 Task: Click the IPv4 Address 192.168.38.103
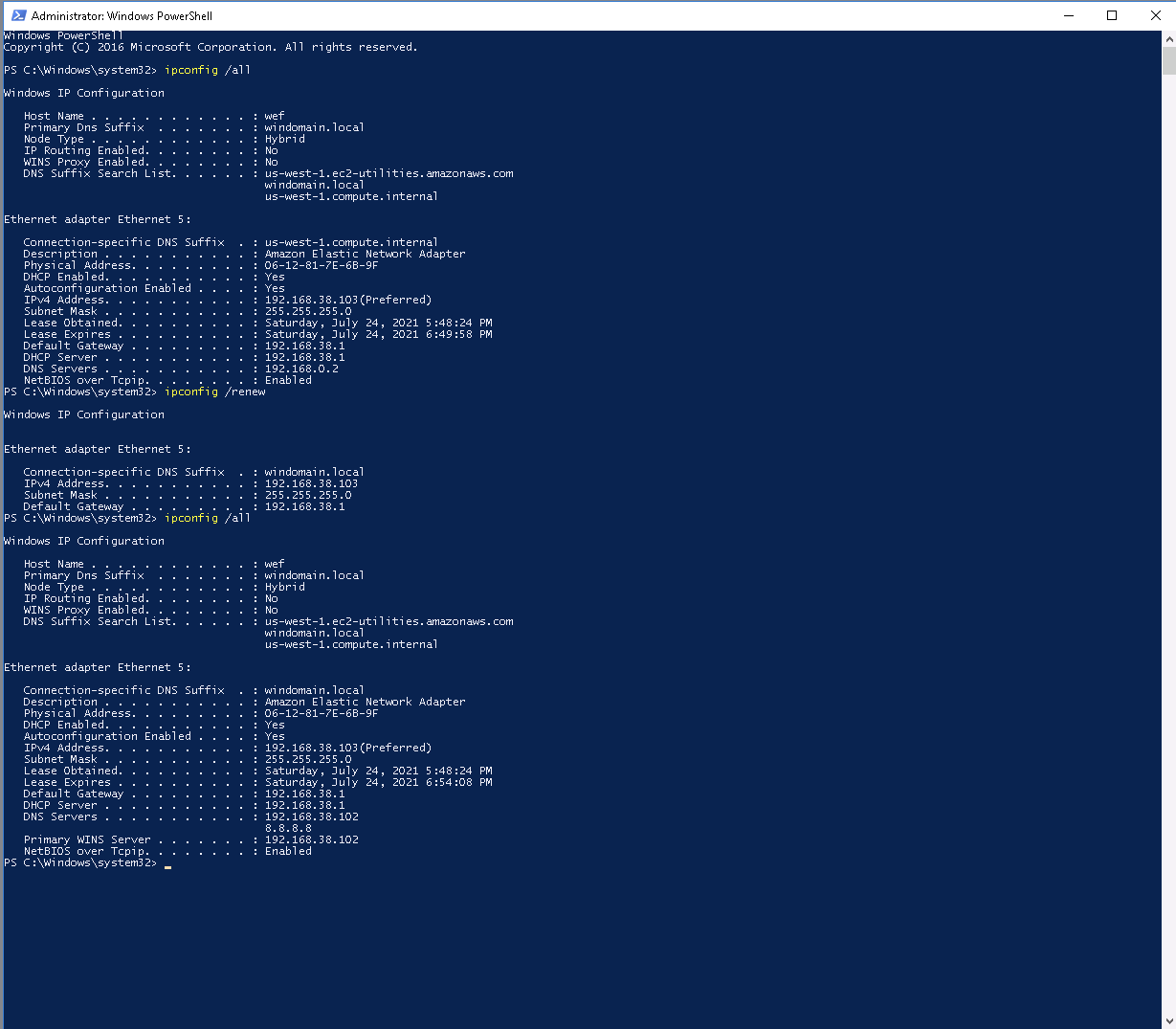pyautogui.click(x=306, y=299)
